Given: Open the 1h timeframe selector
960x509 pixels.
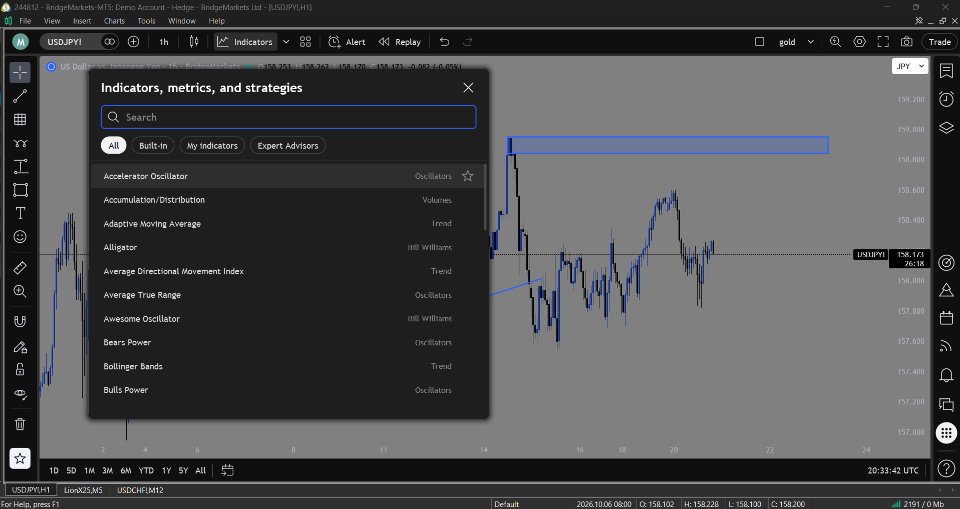Looking at the screenshot, I should 163,42.
